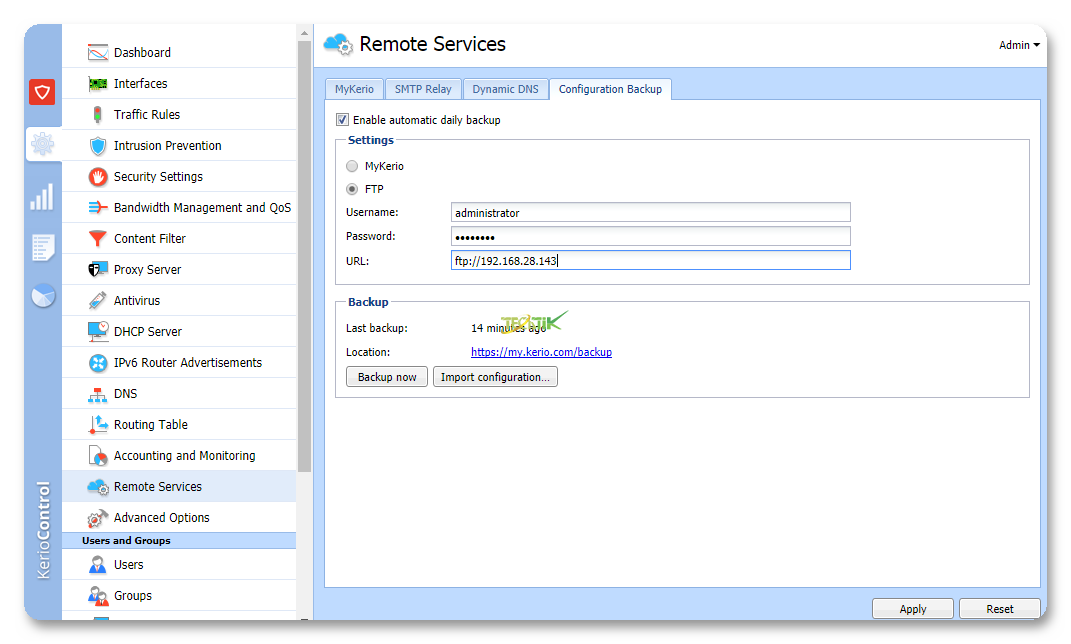Image resolution: width=1071 pixels, height=644 pixels.
Task: Click into the FTP URL field
Action: tap(650, 261)
